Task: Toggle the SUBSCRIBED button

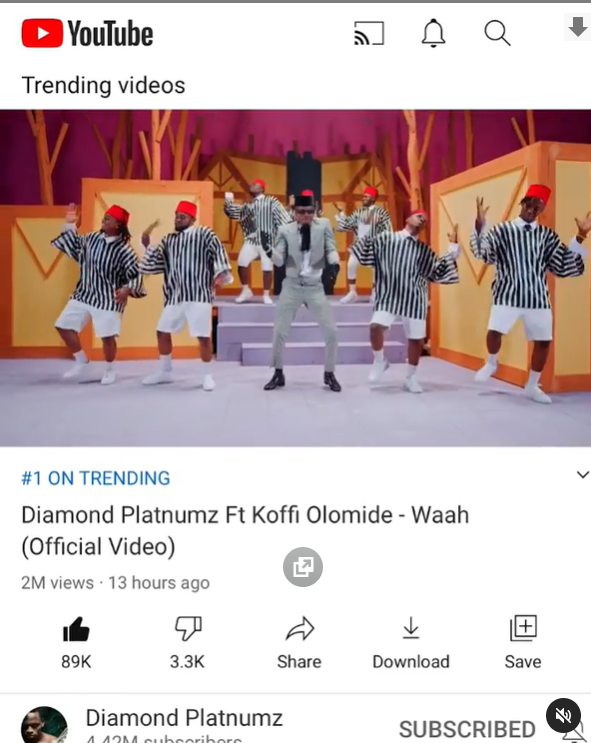Action: pyautogui.click(x=467, y=729)
